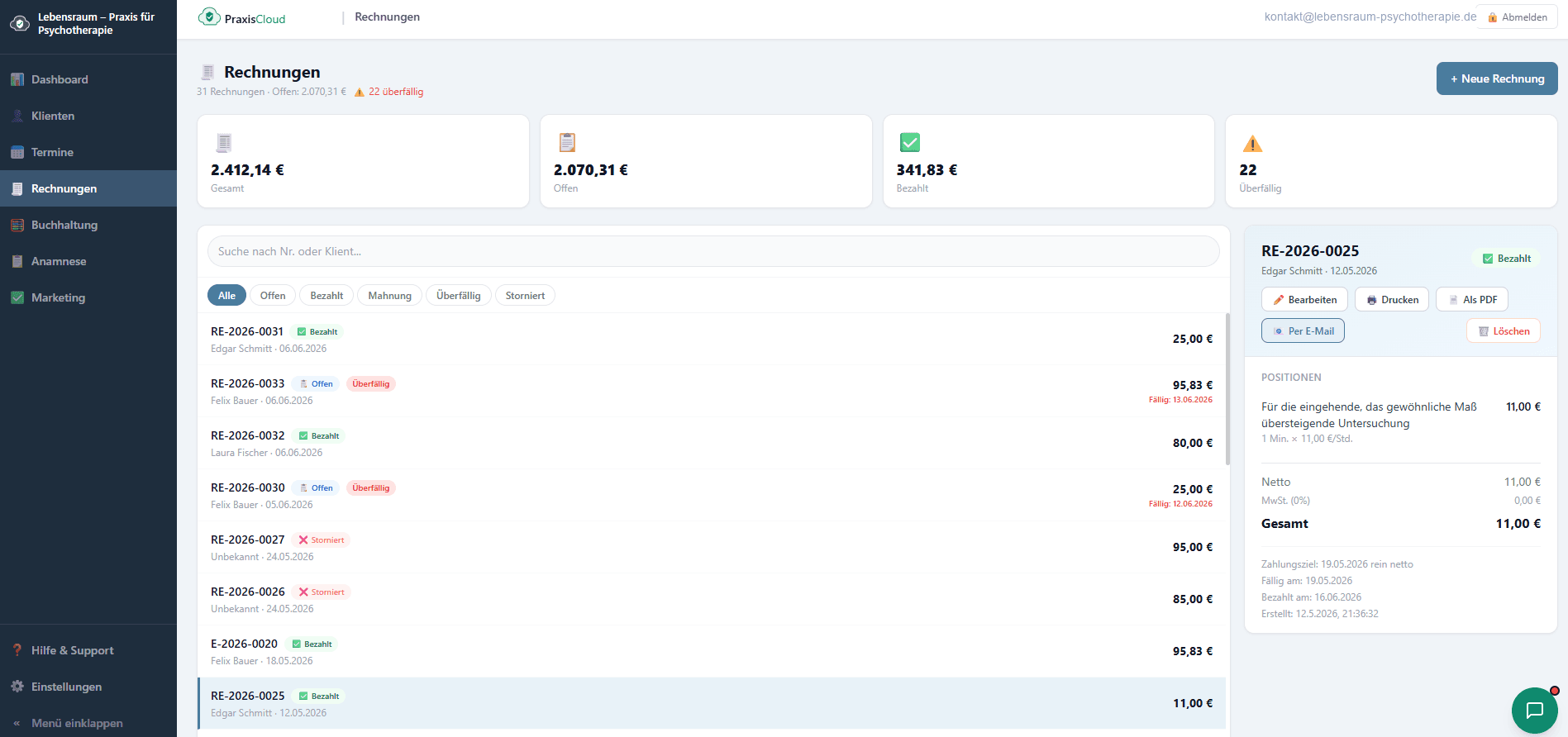Show Storniert invoices filter
The height and width of the screenshot is (737, 1568).
[525, 296]
